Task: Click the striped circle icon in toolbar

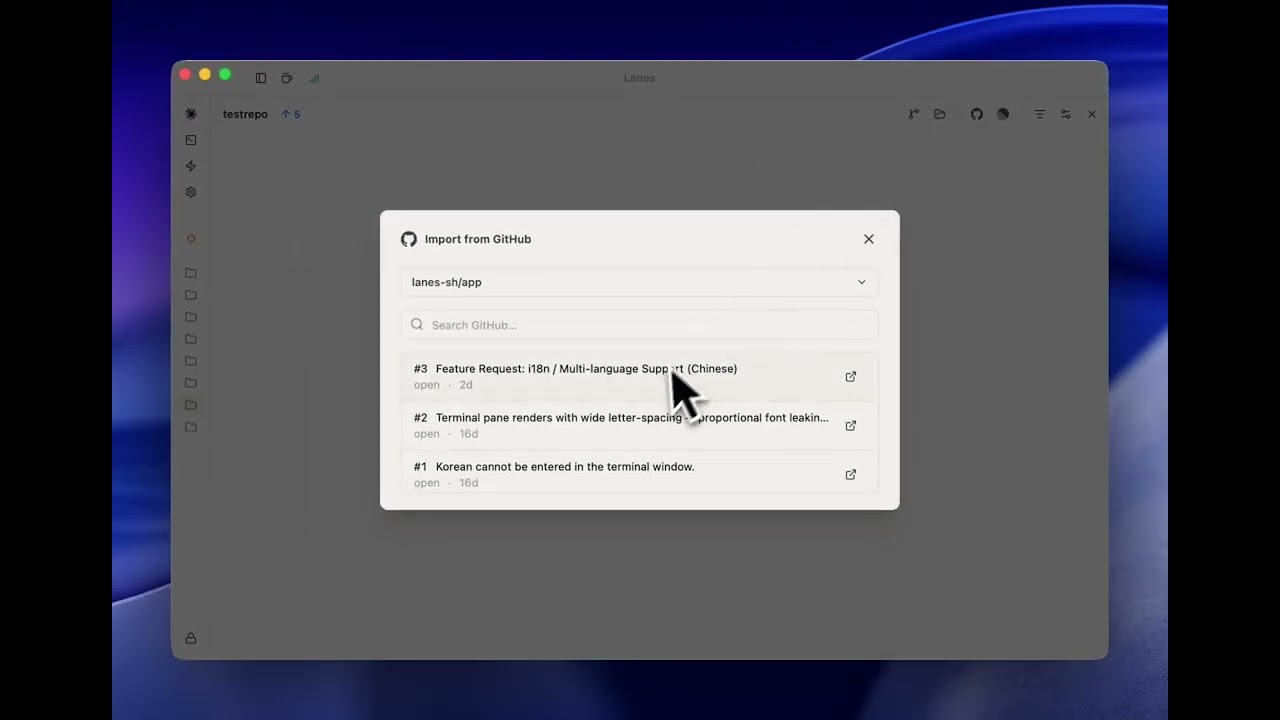Action: 1003,114
